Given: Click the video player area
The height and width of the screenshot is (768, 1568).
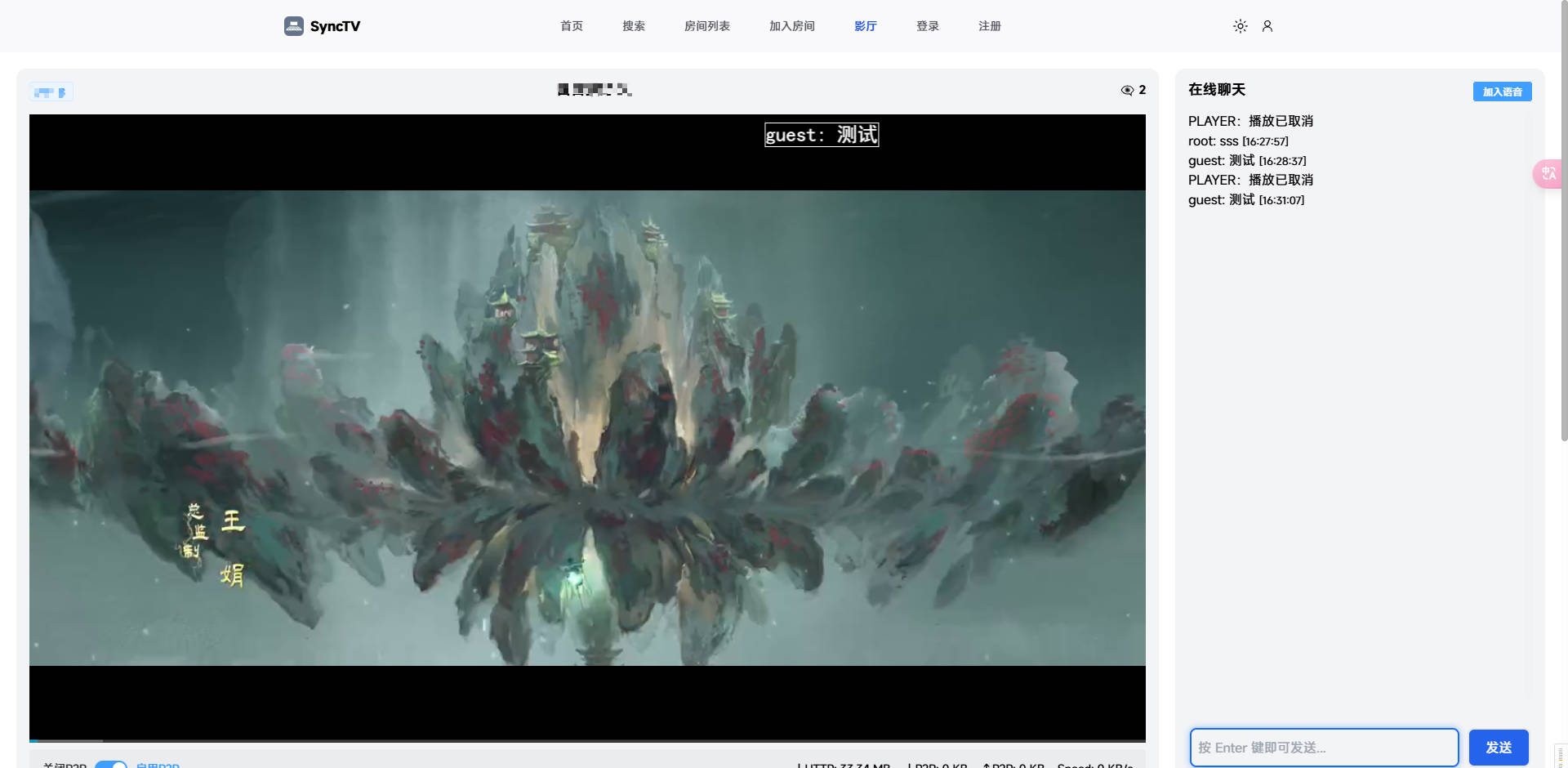Looking at the screenshot, I should click(x=586, y=426).
